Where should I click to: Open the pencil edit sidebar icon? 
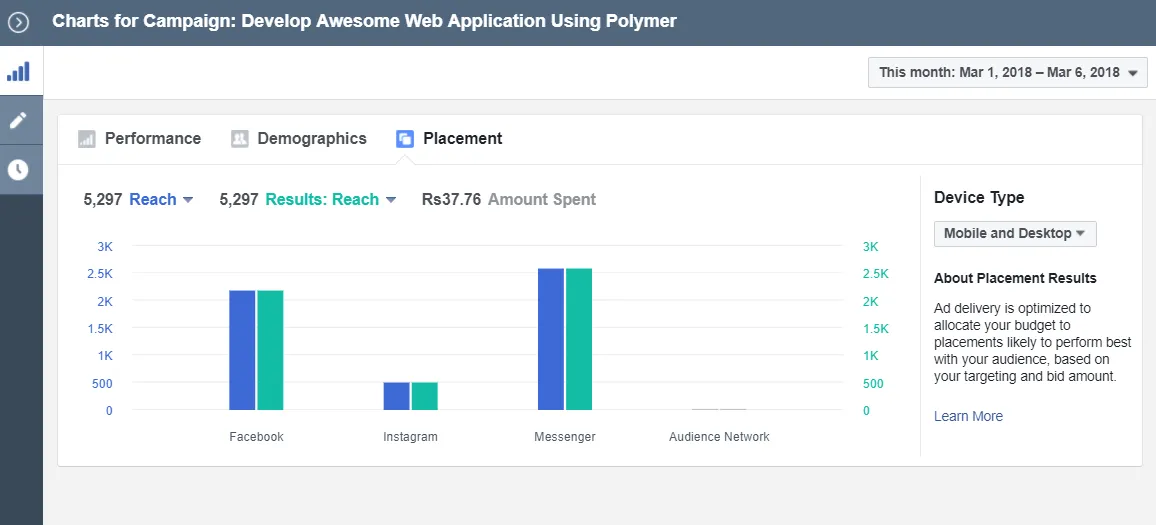click(x=18, y=120)
